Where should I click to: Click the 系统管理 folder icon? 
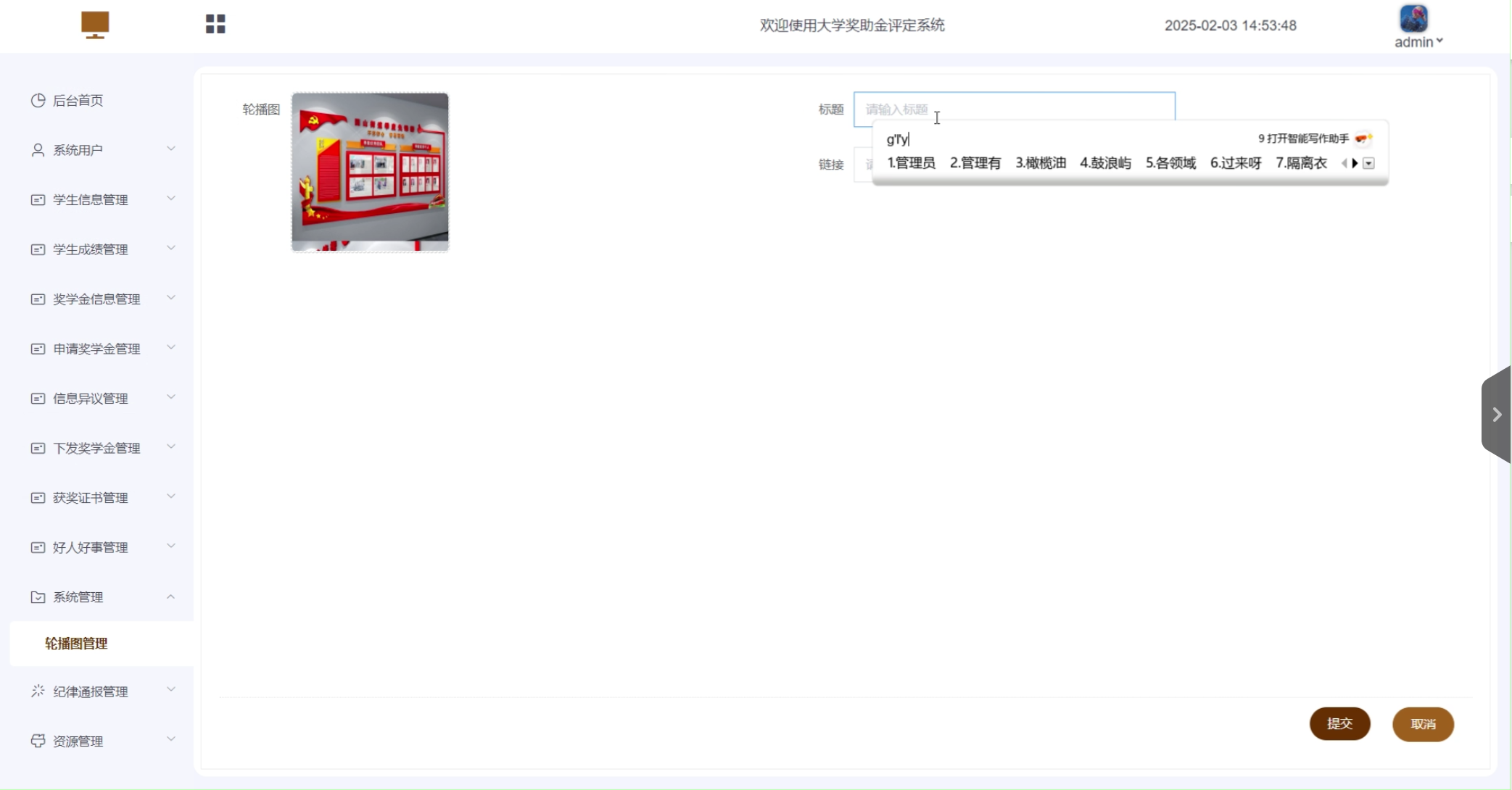coord(38,597)
